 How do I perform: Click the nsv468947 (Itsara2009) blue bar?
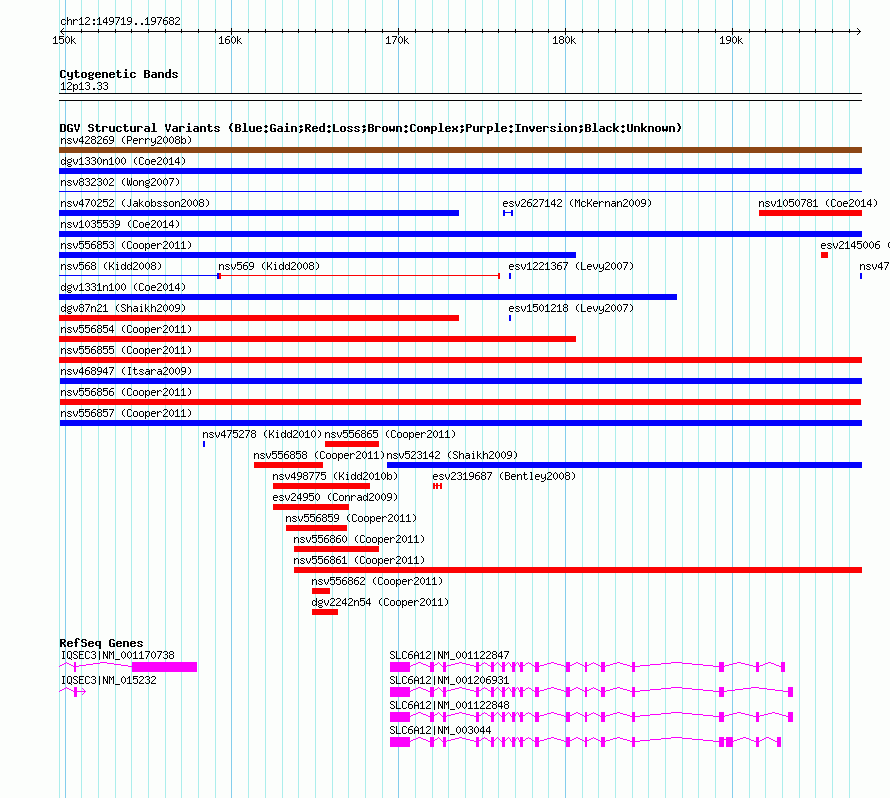pos(460,381)
